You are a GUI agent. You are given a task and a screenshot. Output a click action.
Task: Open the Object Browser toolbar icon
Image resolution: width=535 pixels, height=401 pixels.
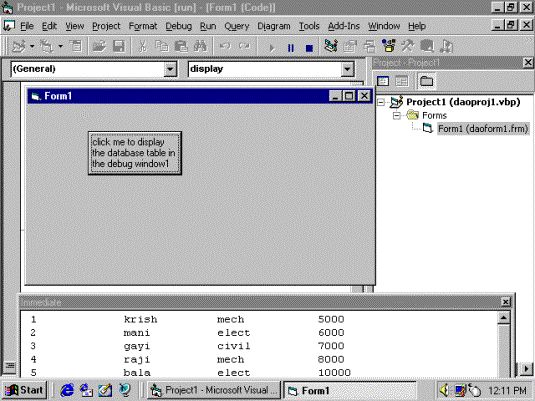coord(389,46)
